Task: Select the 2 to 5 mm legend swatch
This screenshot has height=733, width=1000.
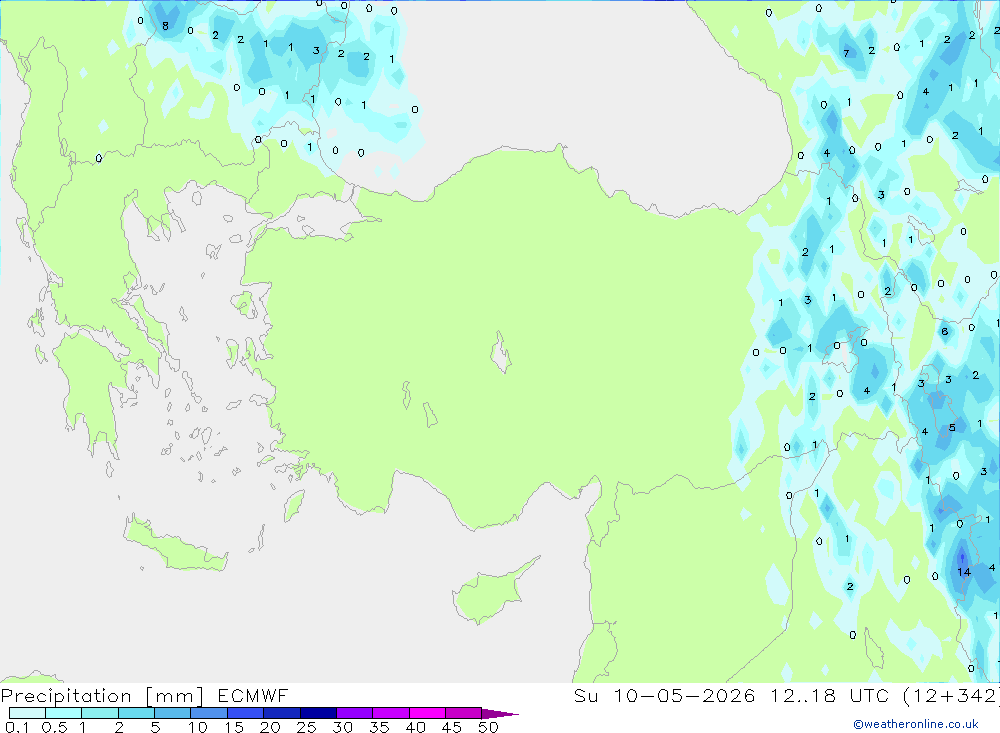Action: coord(136,713)
